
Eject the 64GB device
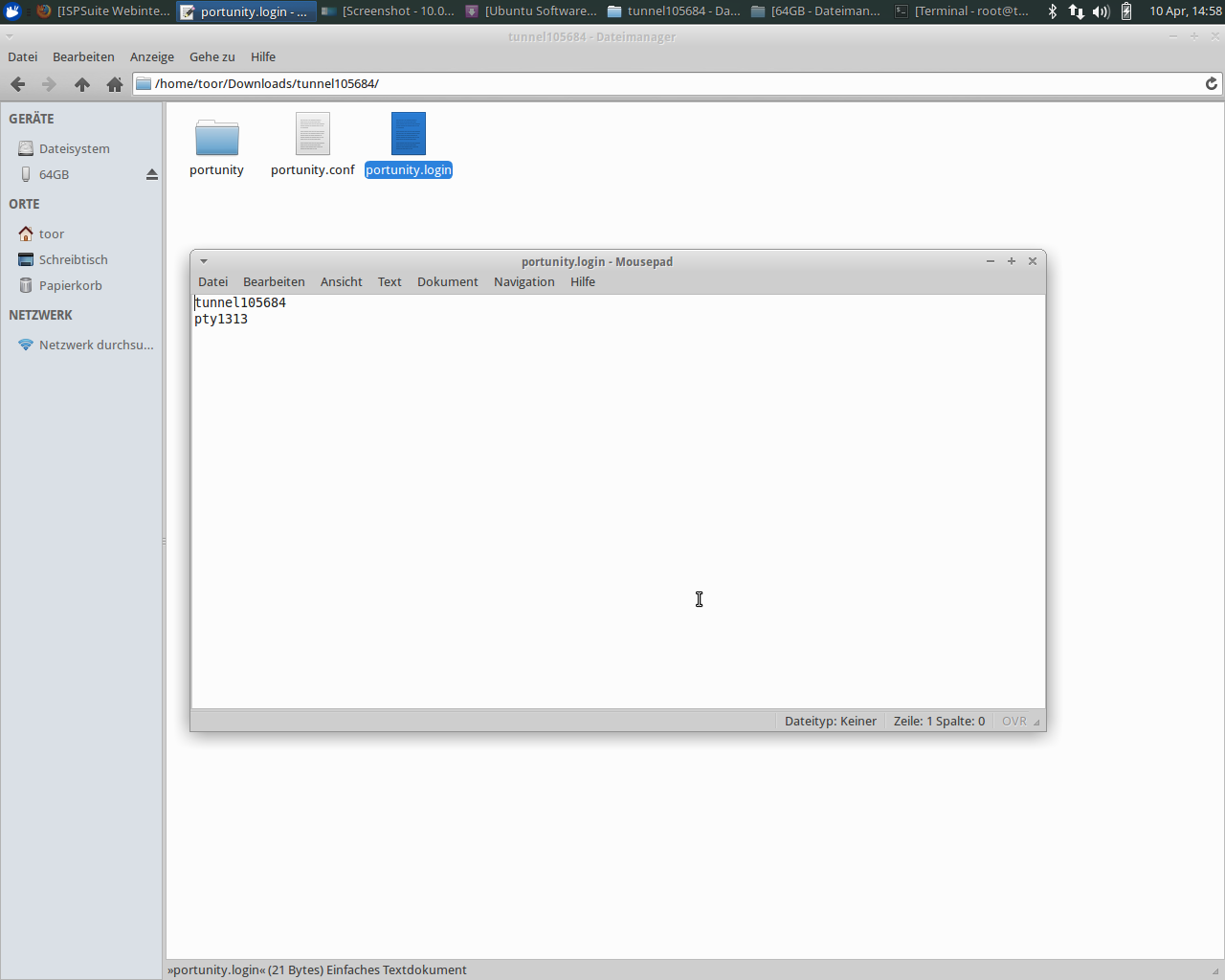[x=151, y=174]
